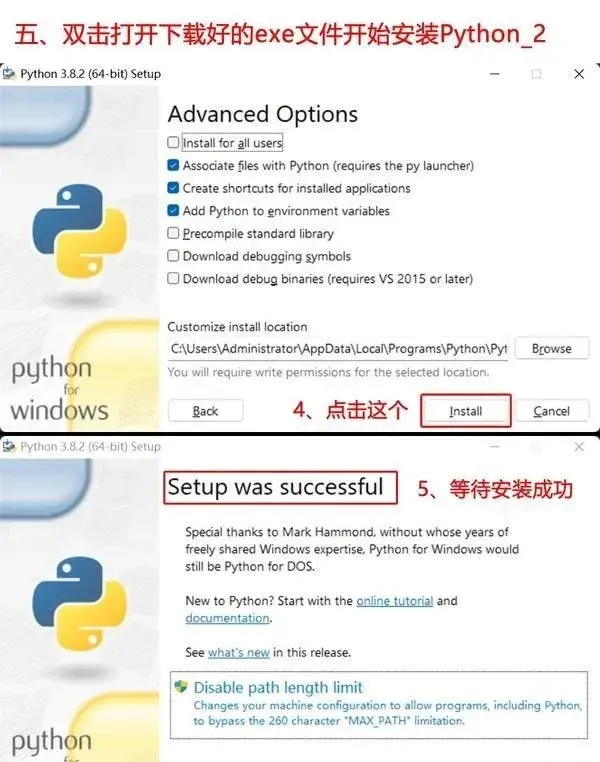Click the install location path field
The height and width of the screenshot is (762, 600).
tap(338, 349)
